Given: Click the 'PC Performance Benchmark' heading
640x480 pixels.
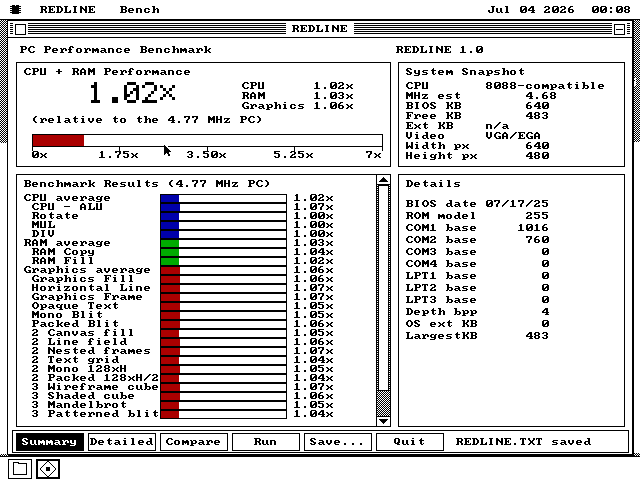Looking at the screenshot, I should point(116,50).
